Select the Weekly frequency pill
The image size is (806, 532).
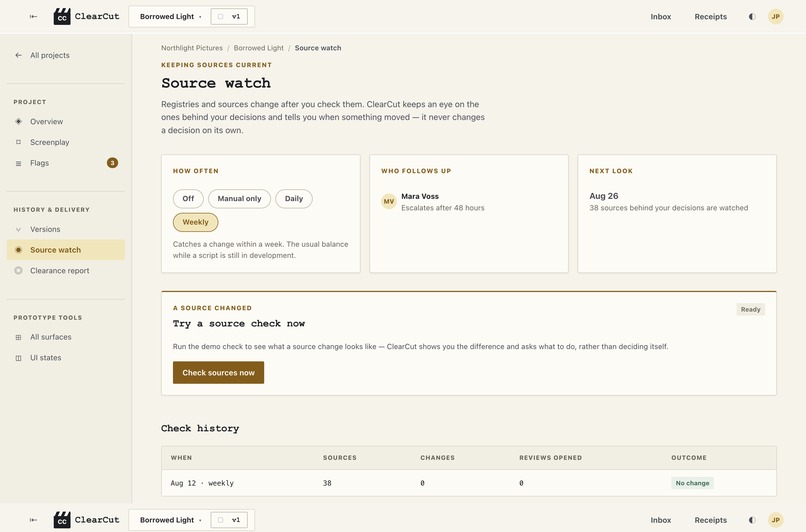pos(195,222)
